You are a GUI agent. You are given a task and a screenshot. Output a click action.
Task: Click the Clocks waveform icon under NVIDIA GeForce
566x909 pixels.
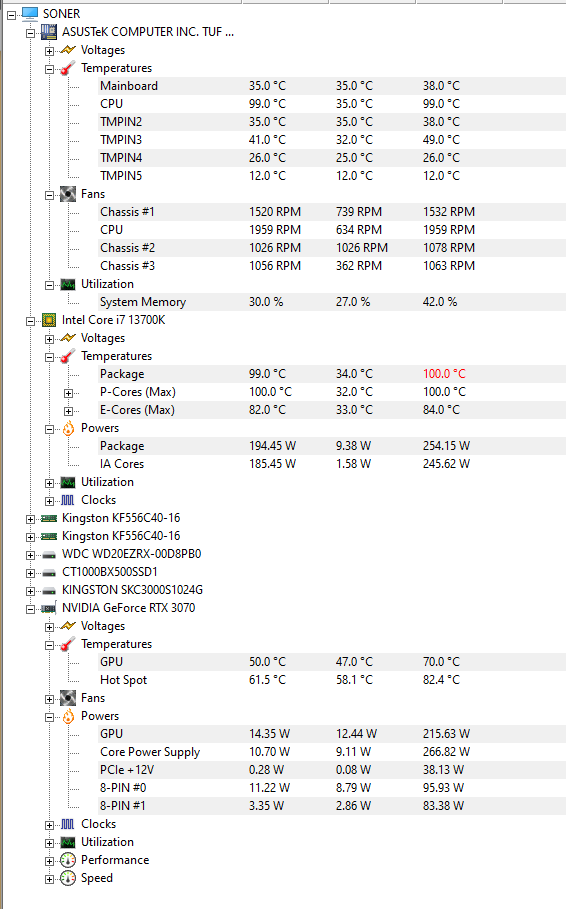click(68, 824)
